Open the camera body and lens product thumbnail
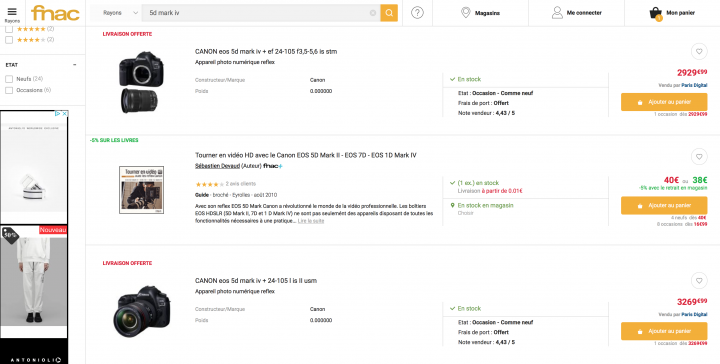 (141, 81)
